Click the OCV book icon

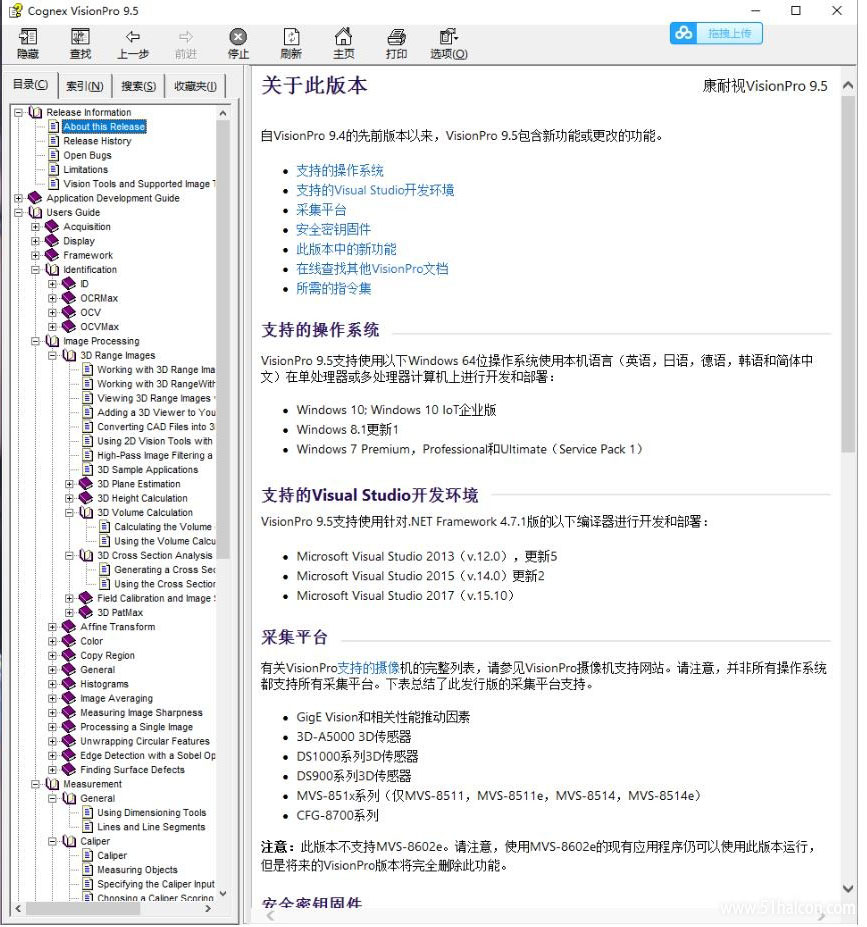pyautogui.click(x=69, y=312)
